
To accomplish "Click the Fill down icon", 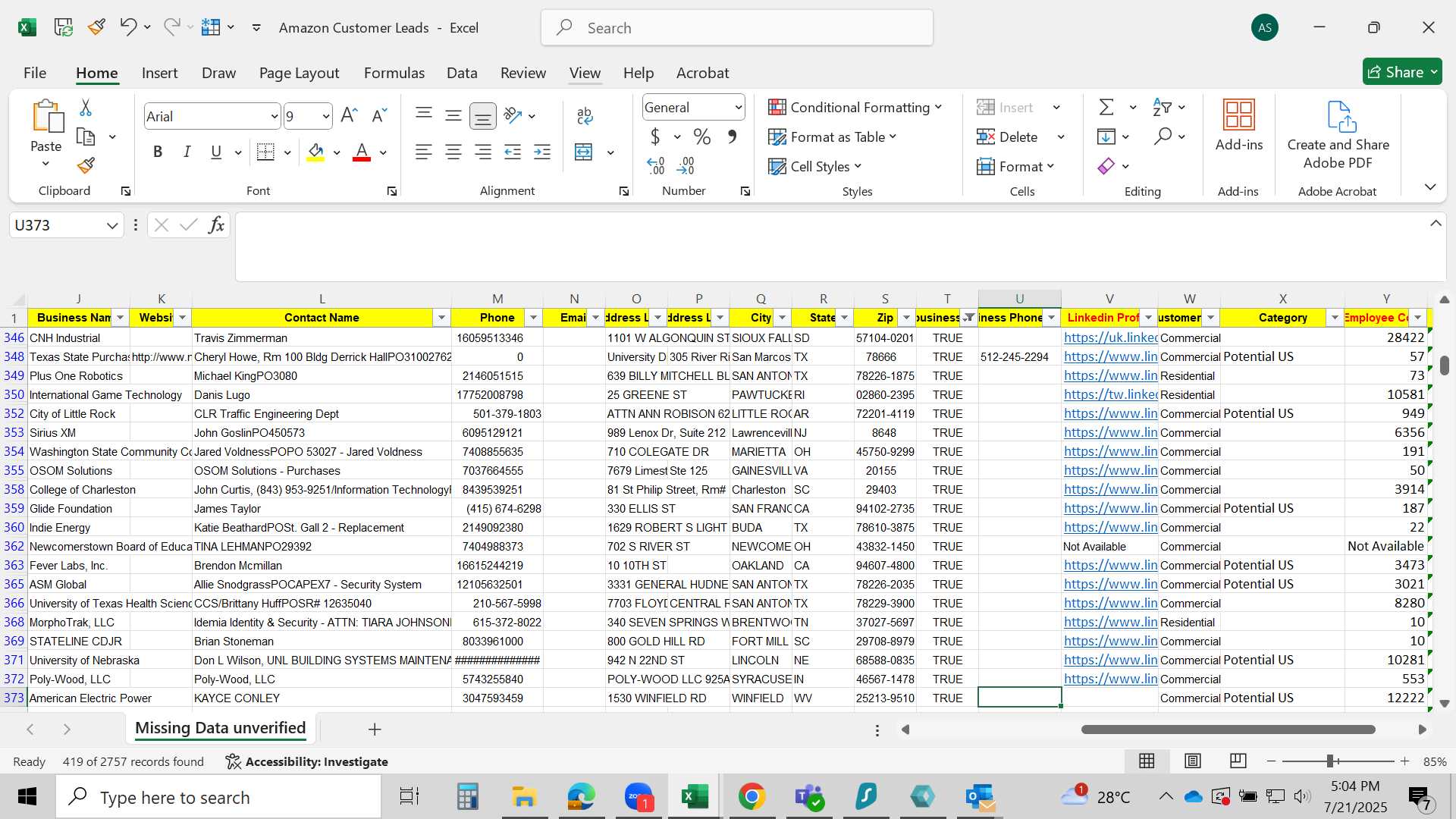I will [1106, 136].
